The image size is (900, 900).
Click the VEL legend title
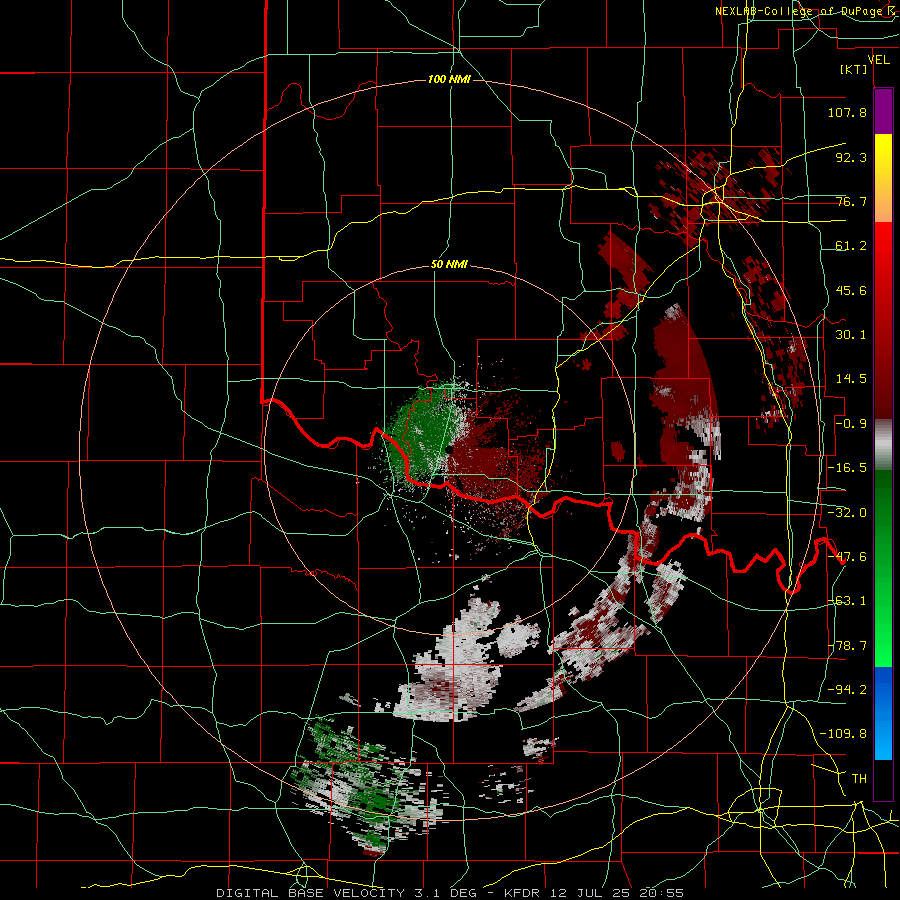click(878, 59)
